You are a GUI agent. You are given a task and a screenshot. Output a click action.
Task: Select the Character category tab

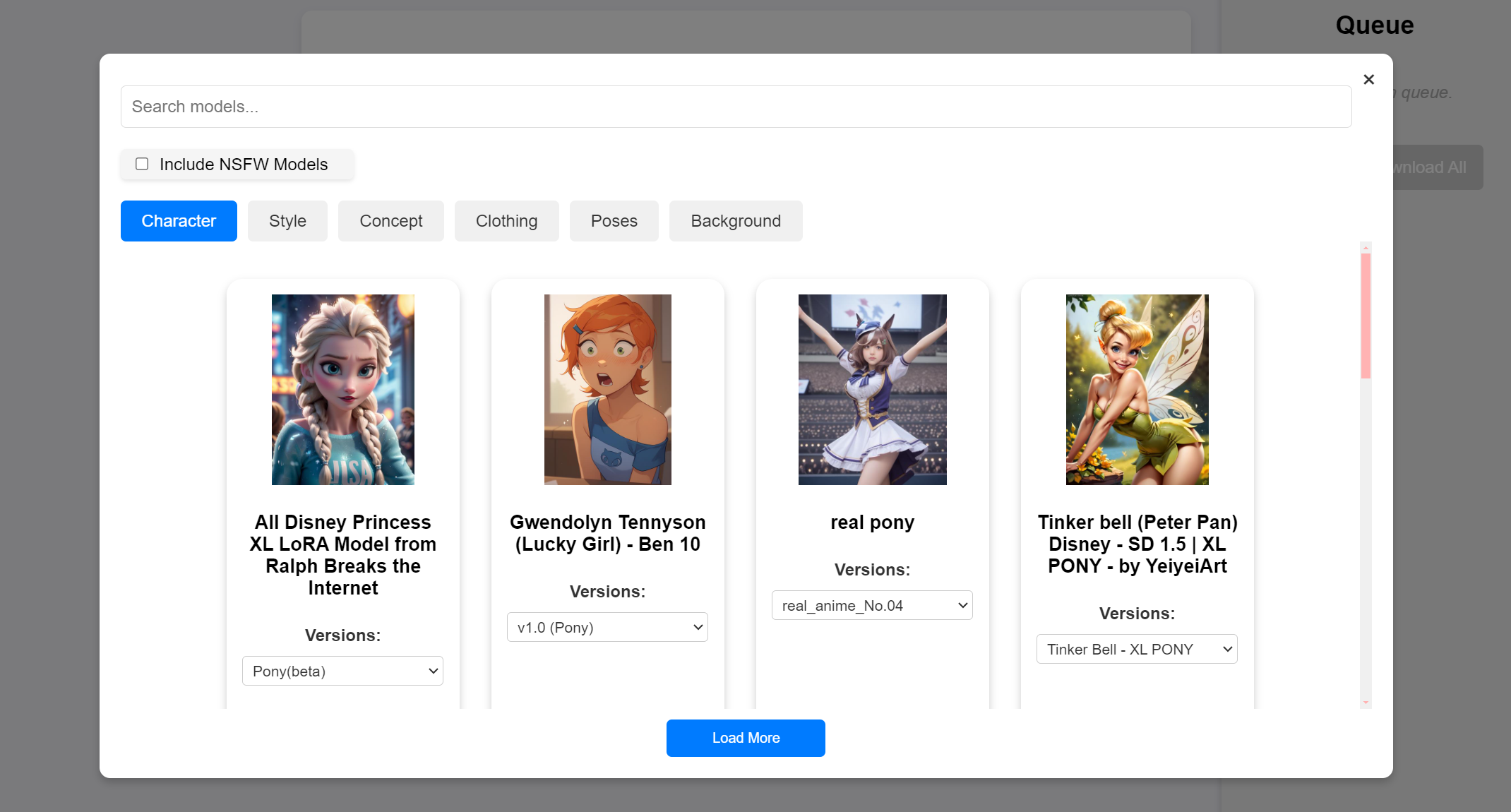coord(179,221)
